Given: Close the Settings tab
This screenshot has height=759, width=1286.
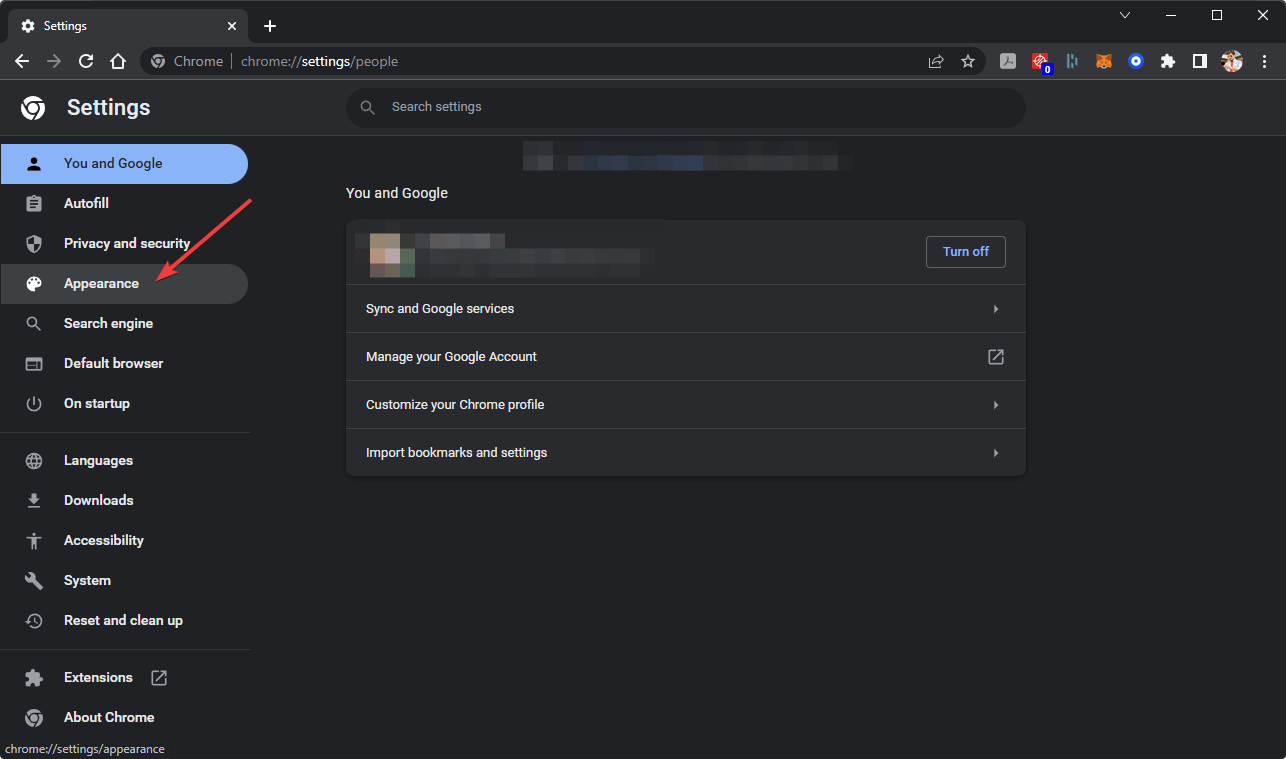Looking at the screenshot, I should point(232,26).
